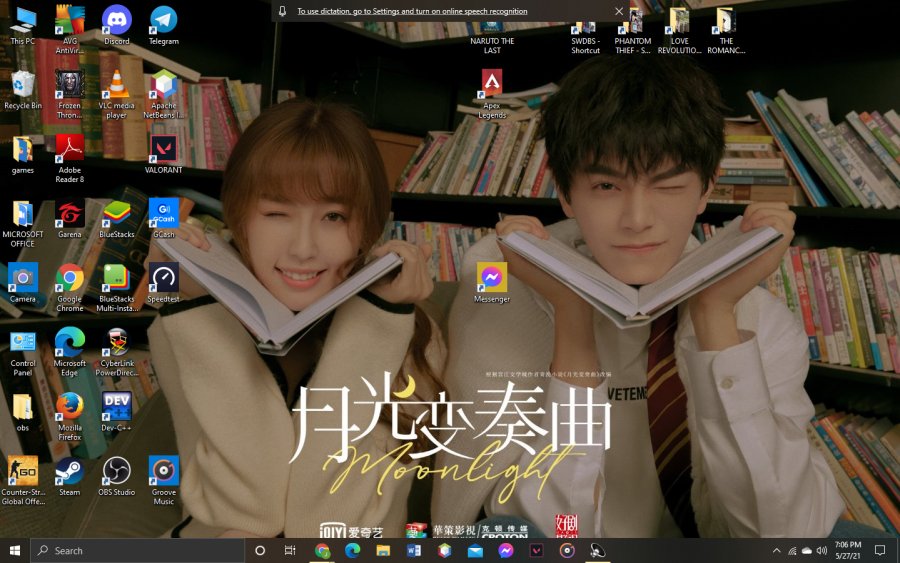Select the VALORANT desktop icon
This screenshot has width=900, height=563.
[164, 149]
